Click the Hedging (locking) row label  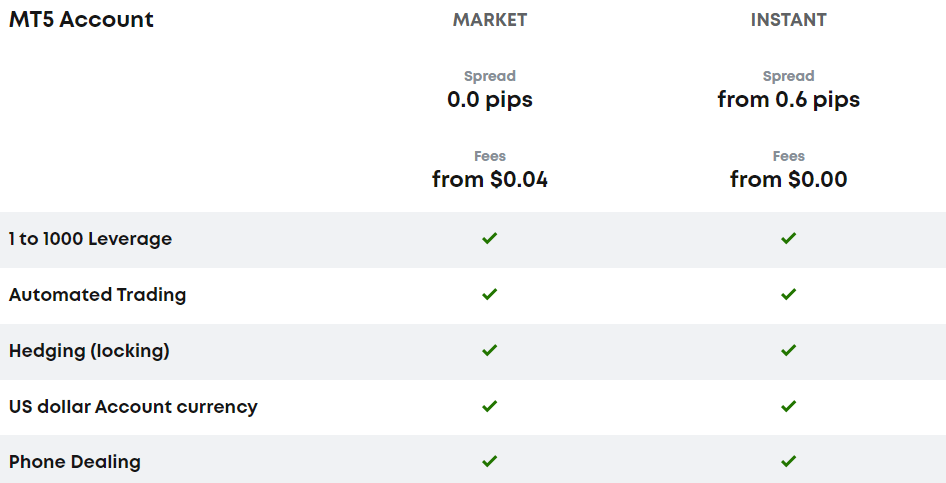89,351
